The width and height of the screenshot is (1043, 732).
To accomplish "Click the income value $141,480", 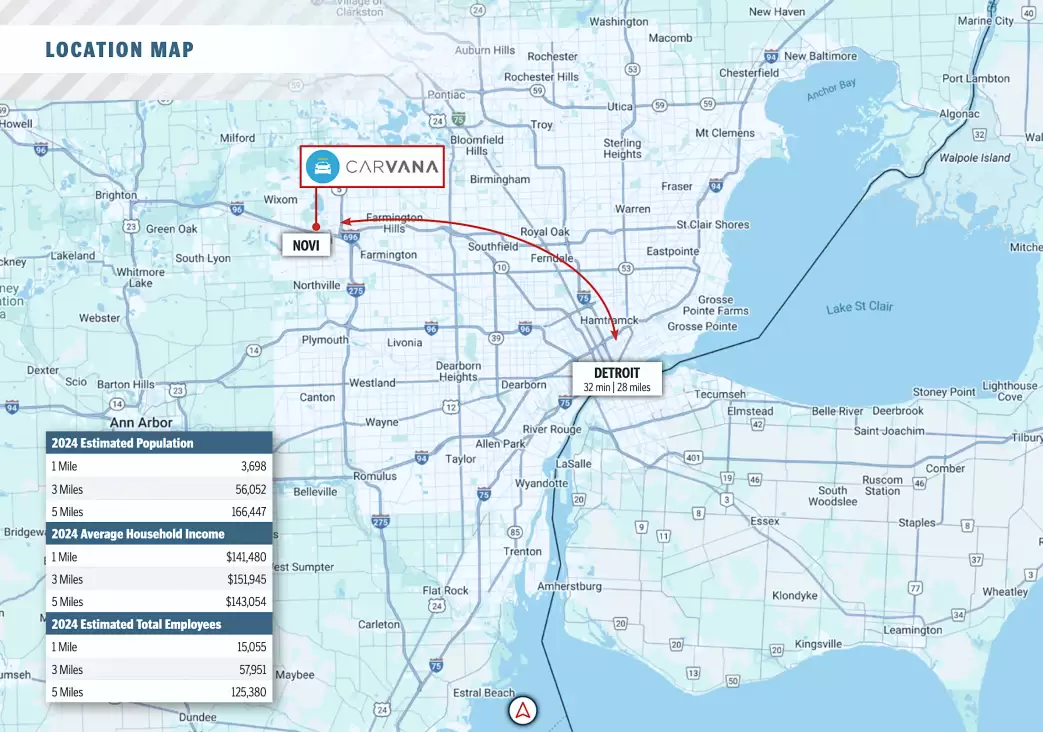I will point(246,557).
